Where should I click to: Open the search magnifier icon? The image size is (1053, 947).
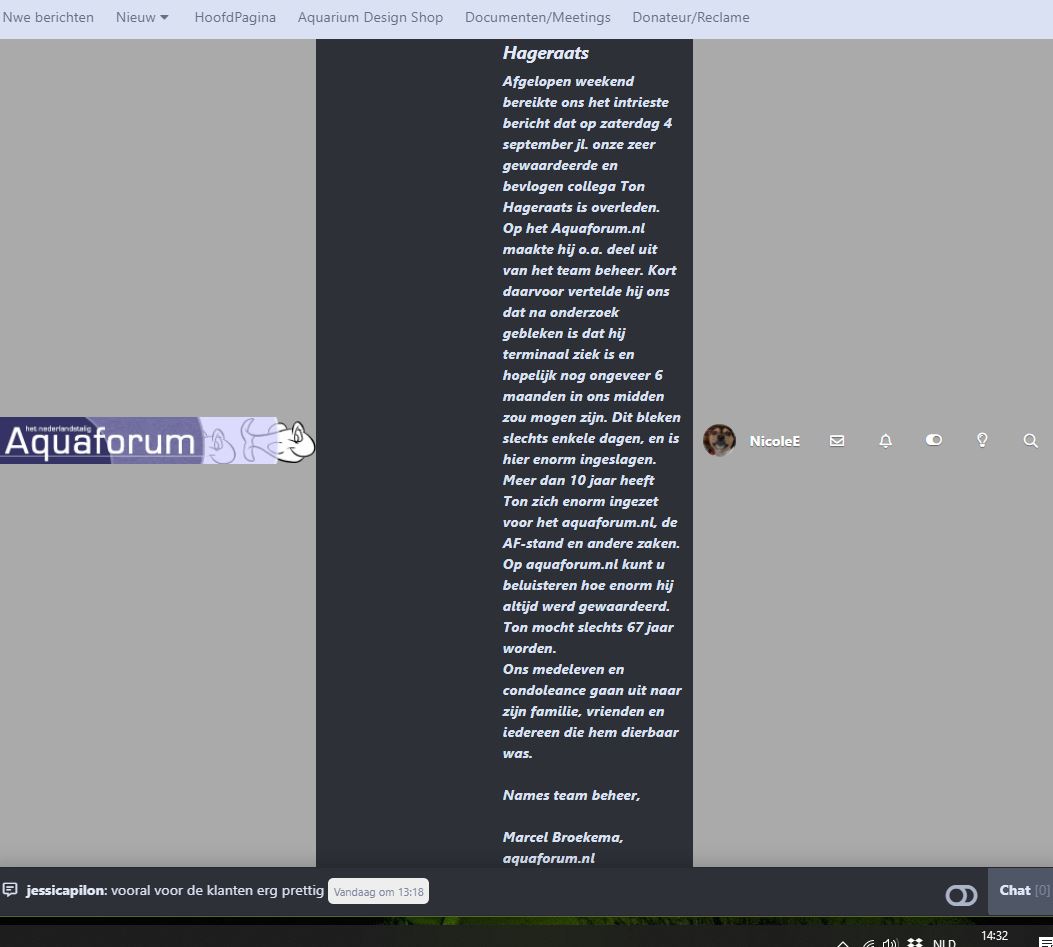(x=1031, y=440)
